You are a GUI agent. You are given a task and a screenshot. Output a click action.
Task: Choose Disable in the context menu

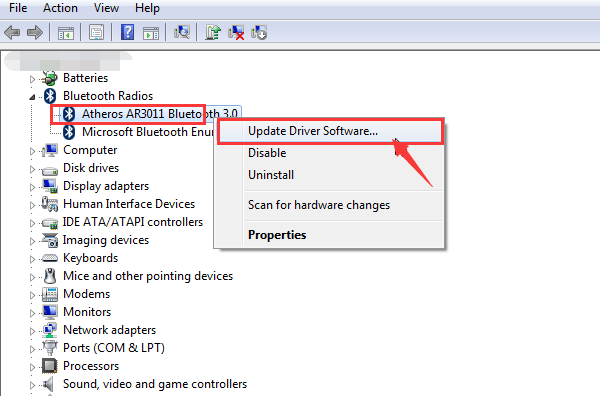pyautogui.click(x=331, y=153)
